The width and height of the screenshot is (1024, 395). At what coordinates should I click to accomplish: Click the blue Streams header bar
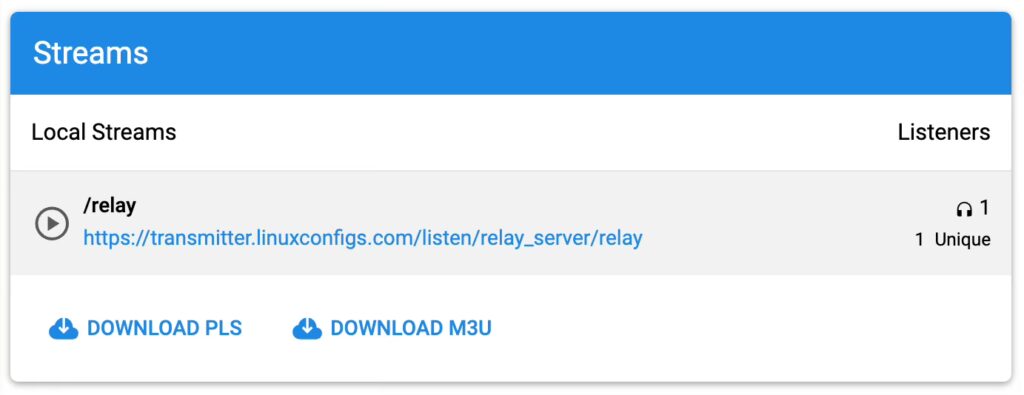pos(511,53)
